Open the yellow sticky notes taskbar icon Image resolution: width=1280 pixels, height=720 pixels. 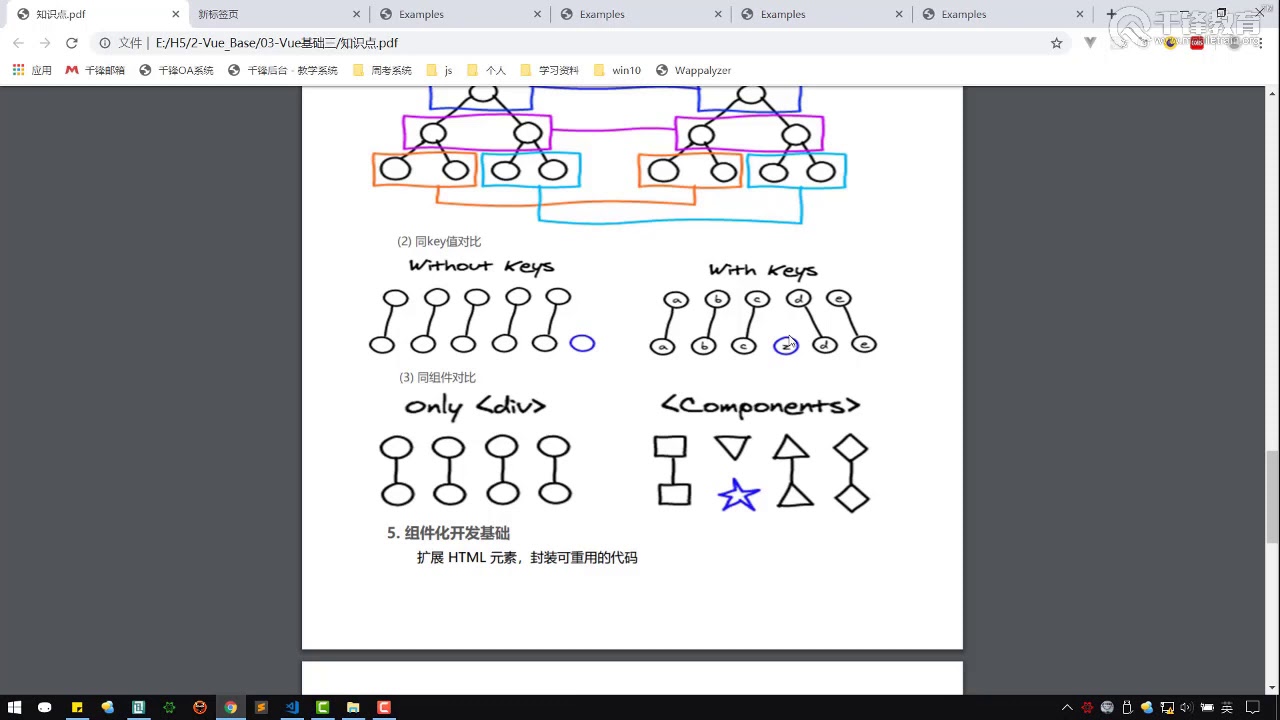[x=77, y=707]
